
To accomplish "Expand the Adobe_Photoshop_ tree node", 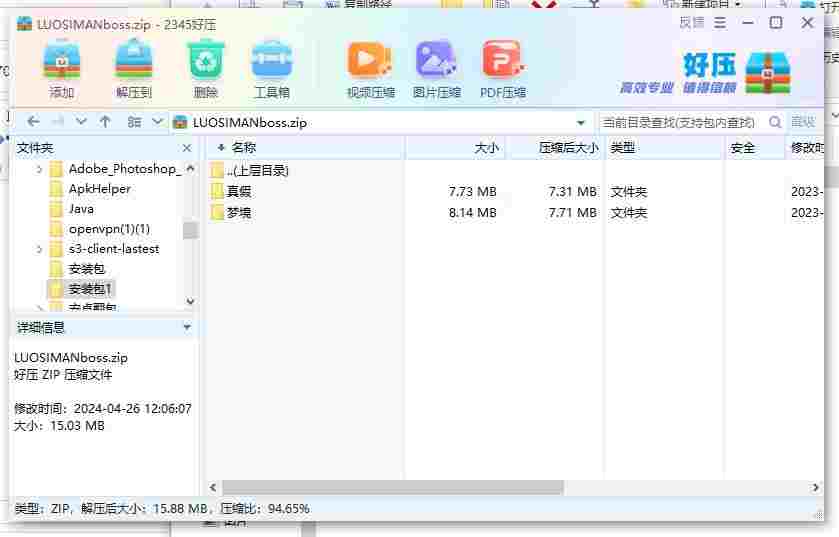I will (x=39, y=170).
